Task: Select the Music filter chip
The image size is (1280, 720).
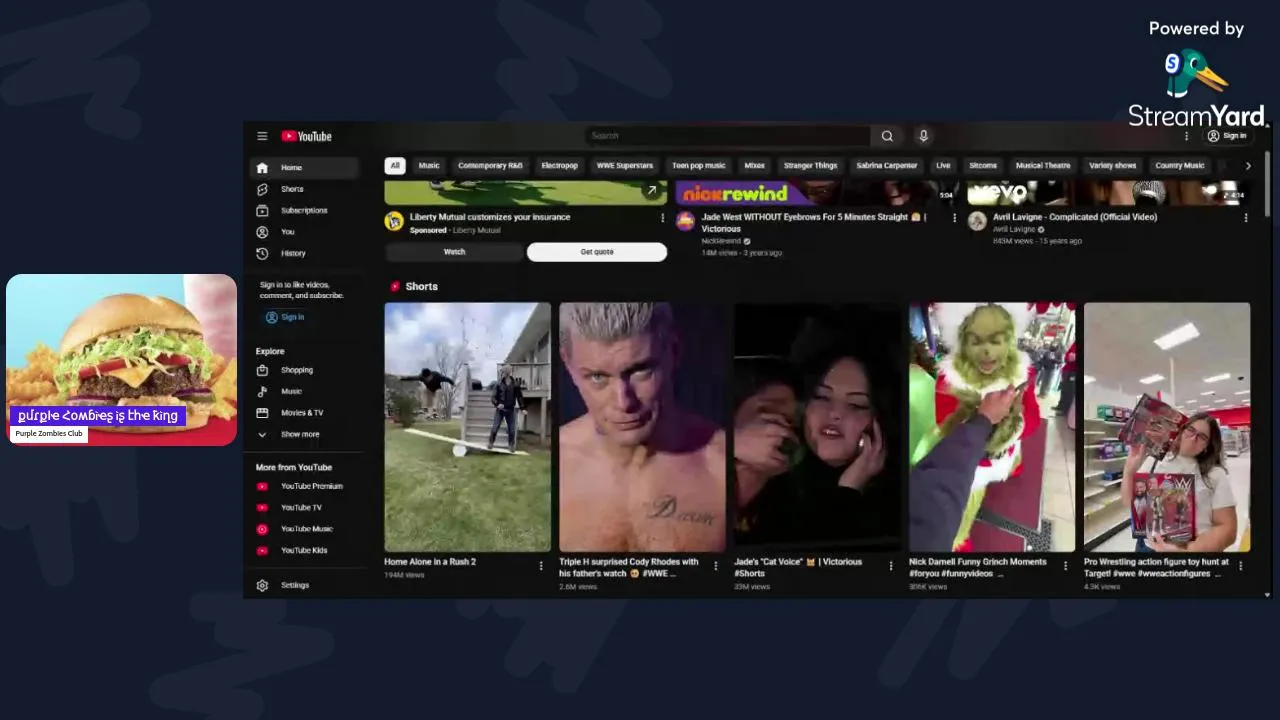Action: click(429, 166)
